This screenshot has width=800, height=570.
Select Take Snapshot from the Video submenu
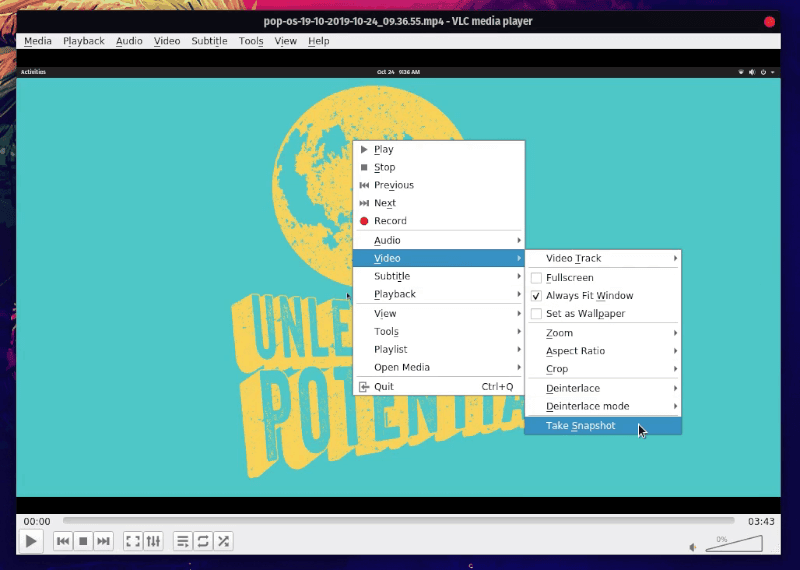[x=581, y=426]
